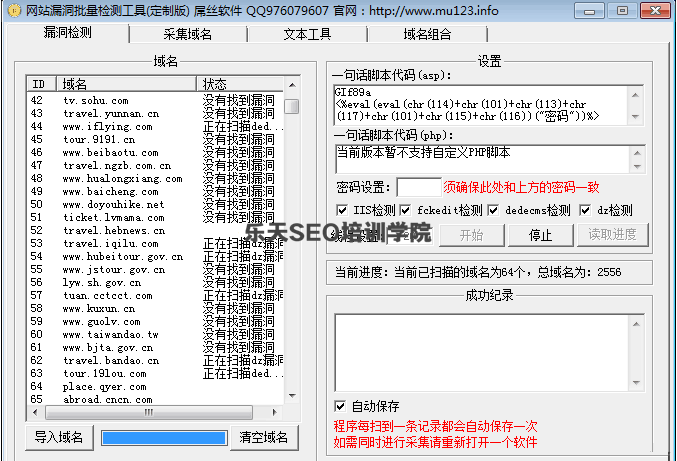Select row abroad.cncn.com
Image resolution: width=677 pixels, height=461 pixels.
(155, 399)
